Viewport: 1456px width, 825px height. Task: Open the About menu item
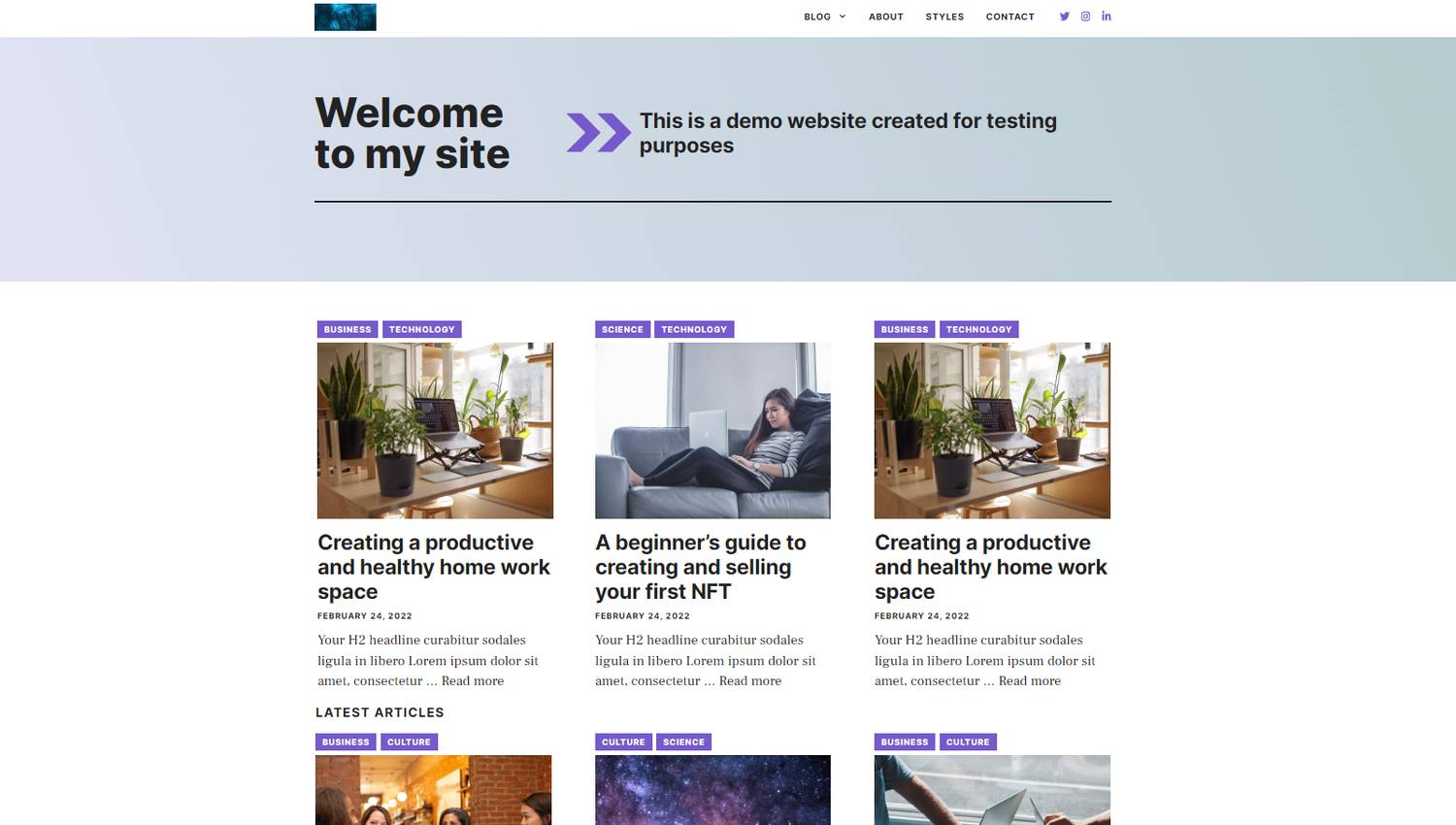(x=886, y=16)
